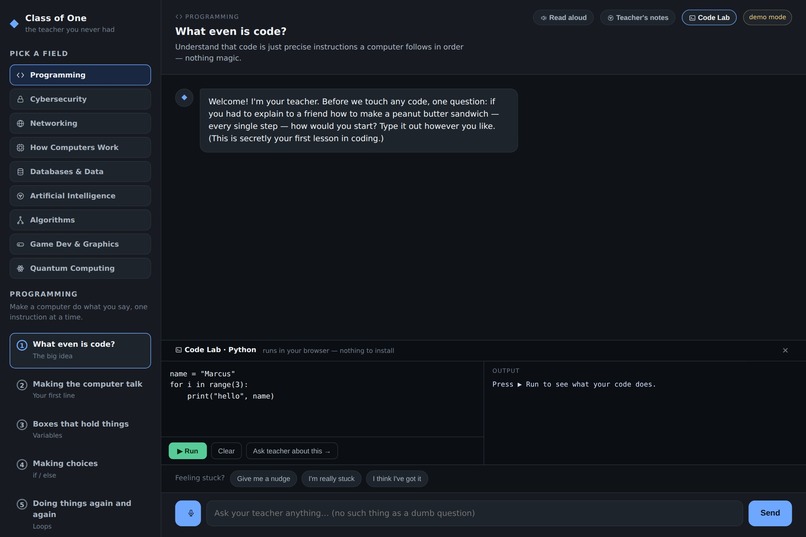The width and height of the screenshot is (806, 537).
Task: Click into the Python code editor
Action: [322, 399]
